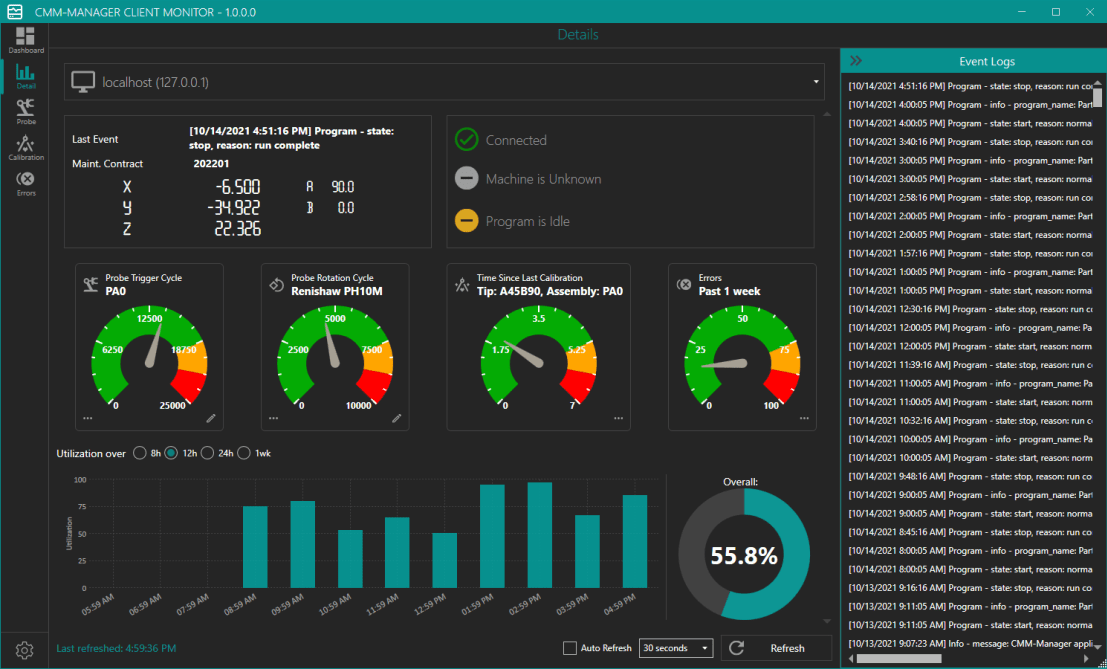Select the Detail sidebar icon
1107x669 pixels.
(25, 75)
